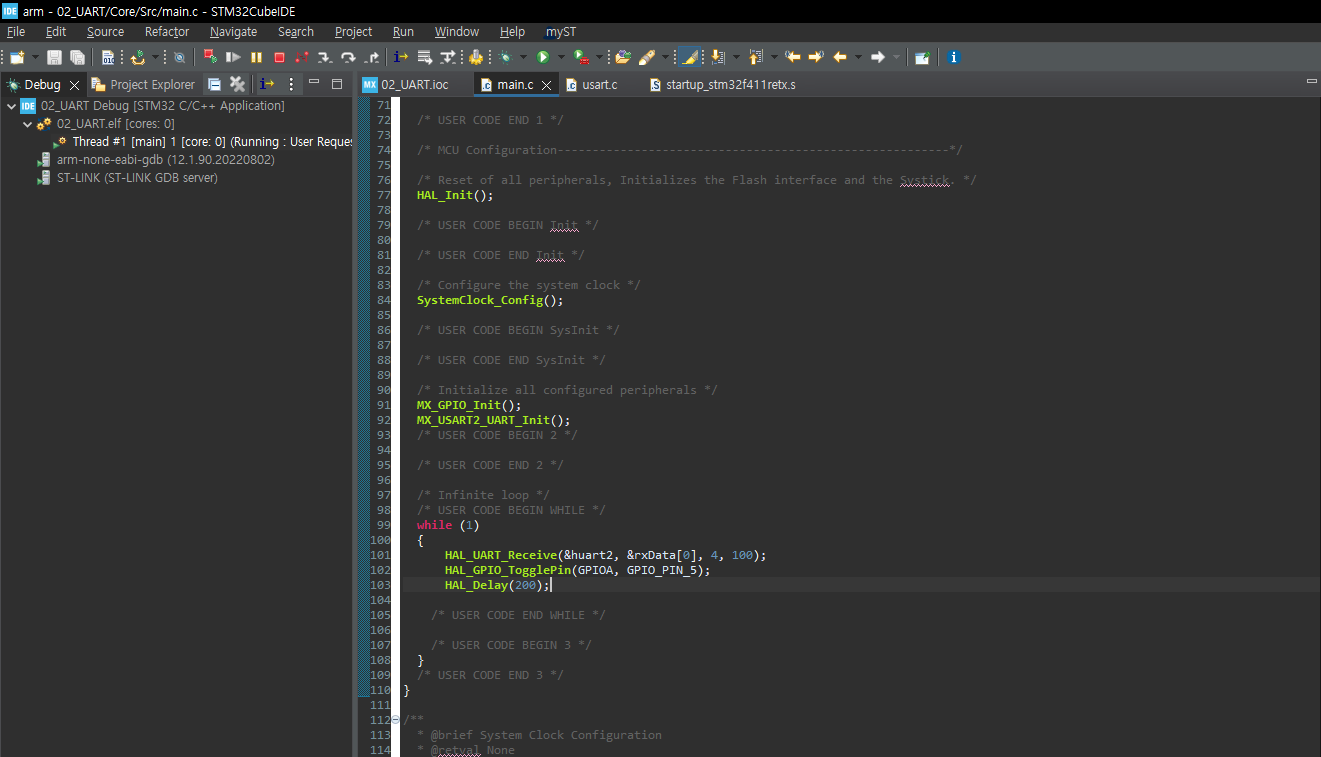Collapse the 02_UART Debug tree node
1321x757 pixels.
point(12,106)
